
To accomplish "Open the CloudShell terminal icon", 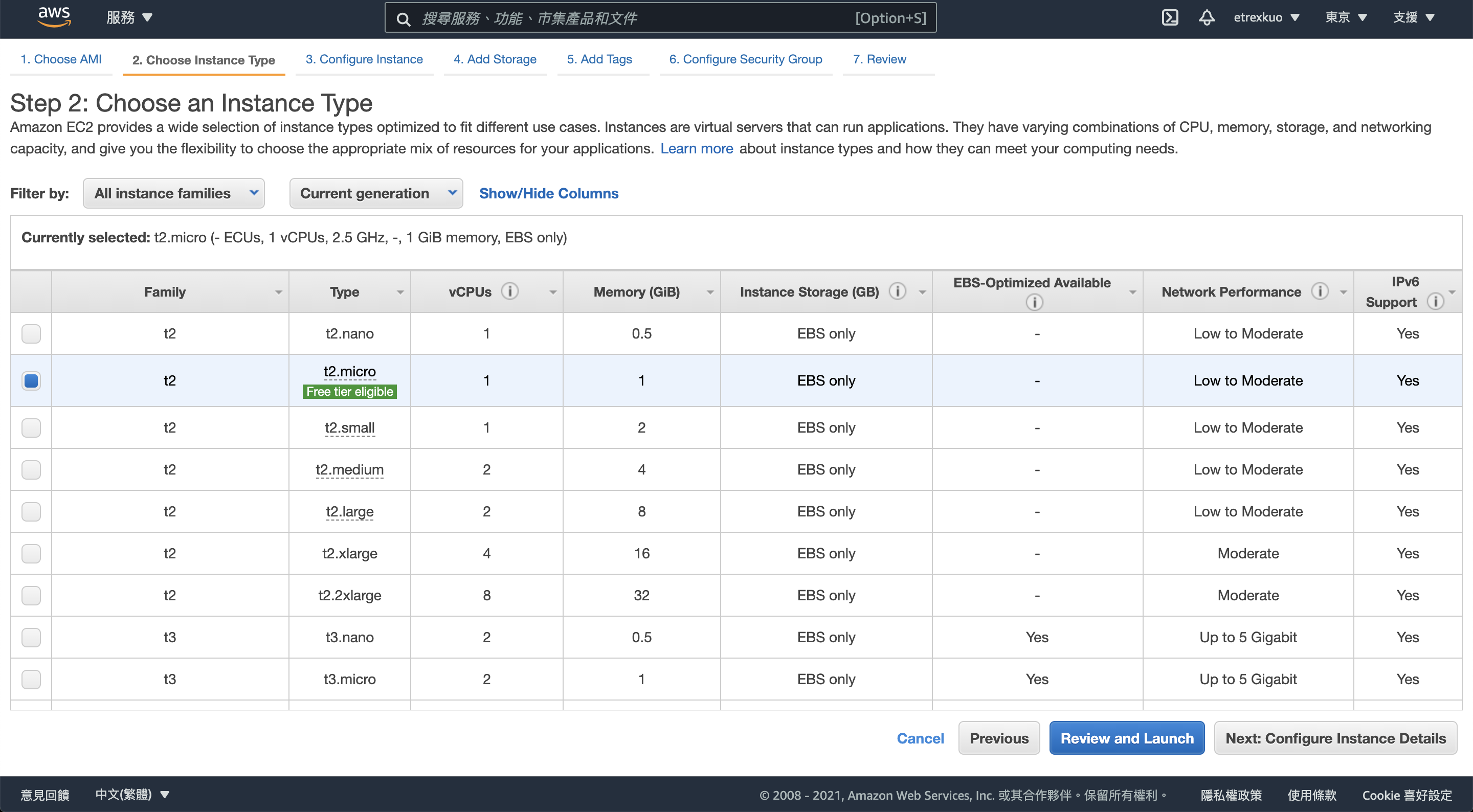I will click(1170, 18).
